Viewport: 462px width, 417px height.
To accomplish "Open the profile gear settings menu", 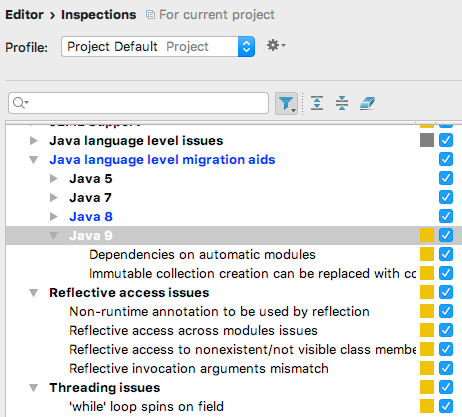I will pos(276,45).
